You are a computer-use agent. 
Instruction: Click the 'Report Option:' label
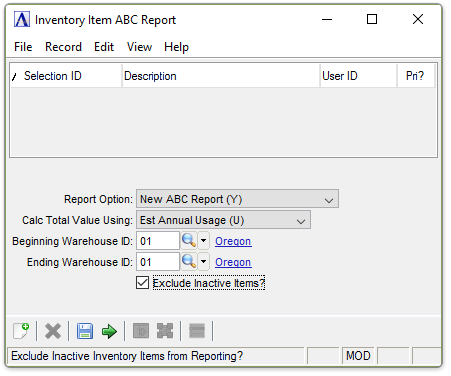[x=98, y=199]
